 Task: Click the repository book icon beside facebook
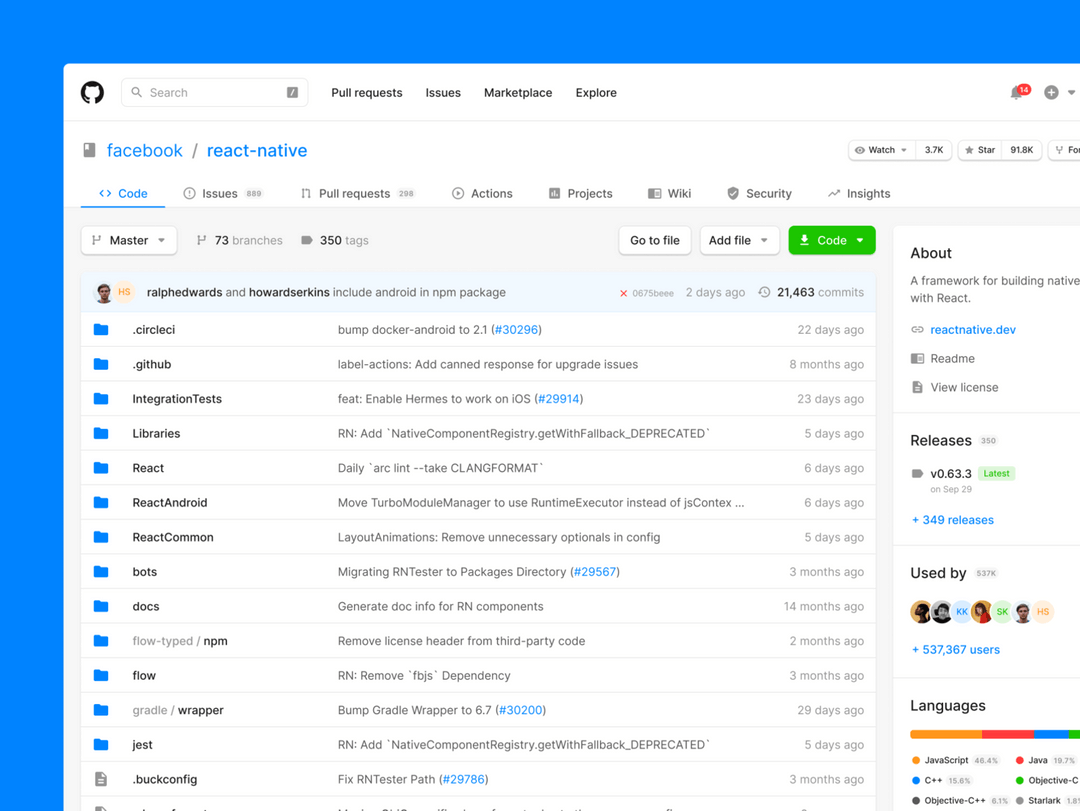click(x=88, y=149)
